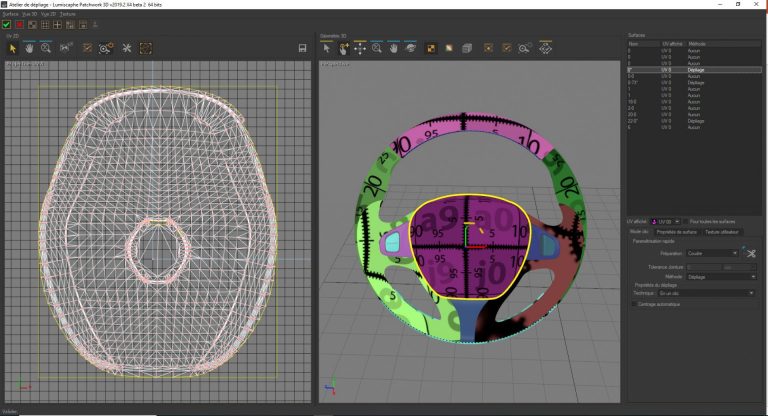Screen dimensions: 768x416
Task: Enable the checkerboard texture display icon in 3D toolbar
Action: click(431, 47)
